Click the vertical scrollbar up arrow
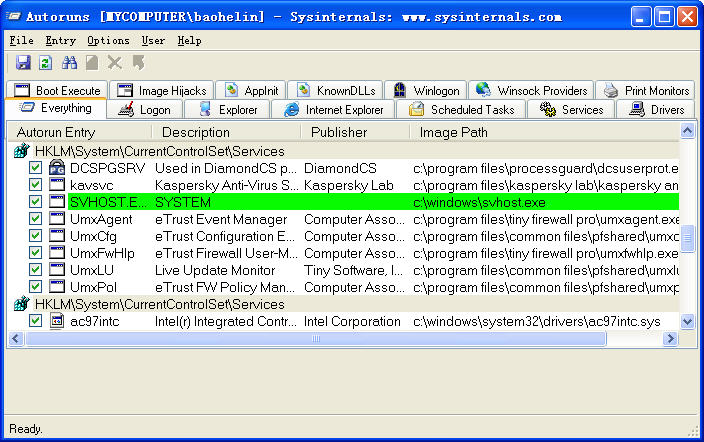This screenshot has width=704, height=442. pos(687,131)
